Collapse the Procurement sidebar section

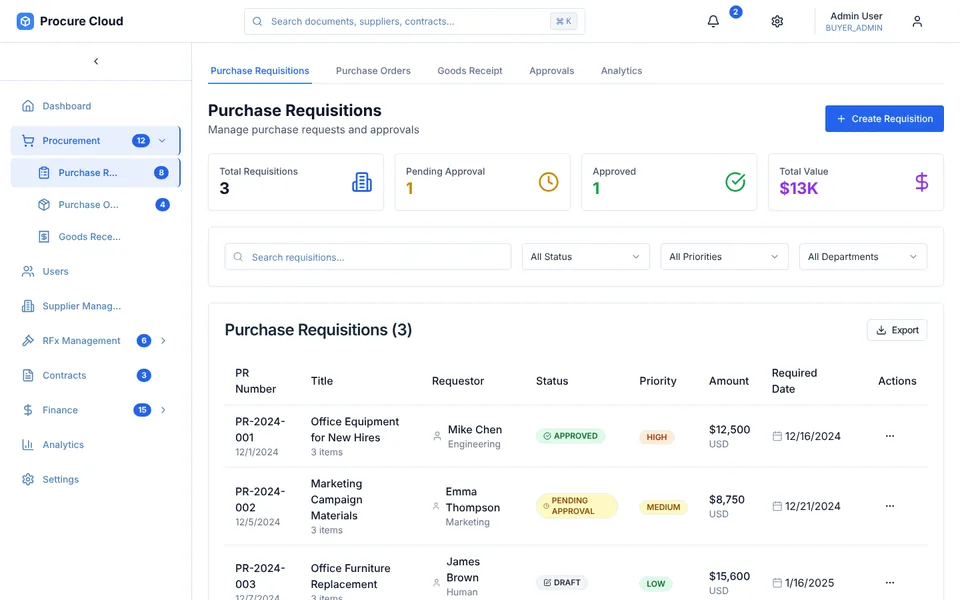tap(162, 141)
